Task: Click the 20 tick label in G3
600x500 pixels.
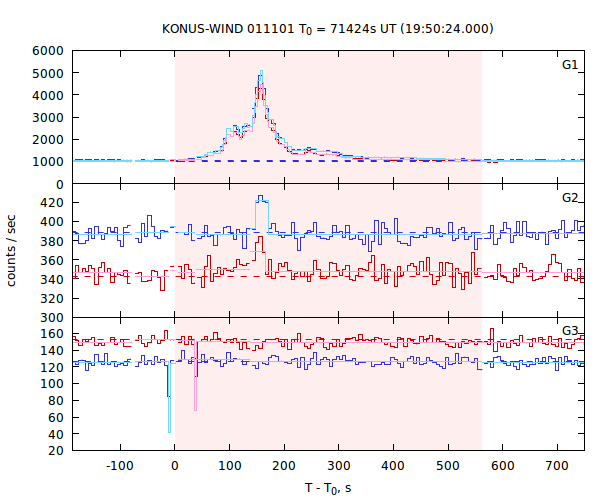Action: 56,451
